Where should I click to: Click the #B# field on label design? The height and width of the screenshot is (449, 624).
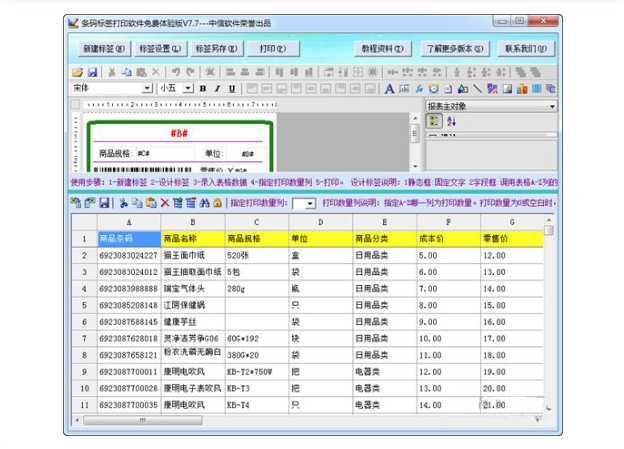click(179, 133)
